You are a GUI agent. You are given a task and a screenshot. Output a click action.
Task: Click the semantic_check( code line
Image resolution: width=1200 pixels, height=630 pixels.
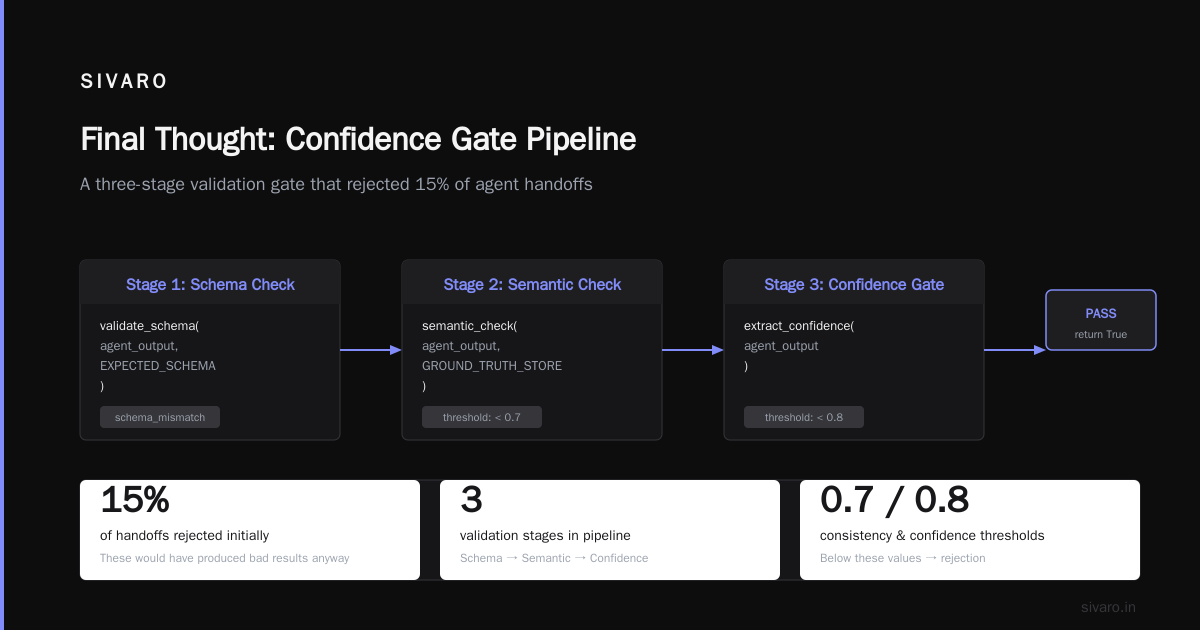pyautogui.click(x=470, y=326)
